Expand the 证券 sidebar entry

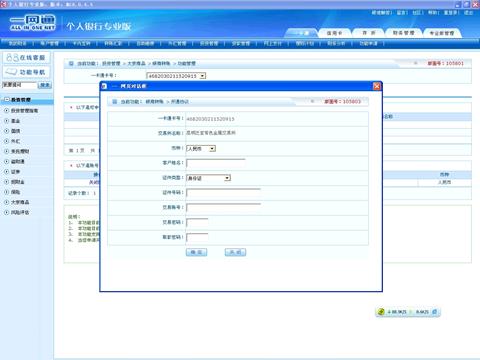point(12,172)
